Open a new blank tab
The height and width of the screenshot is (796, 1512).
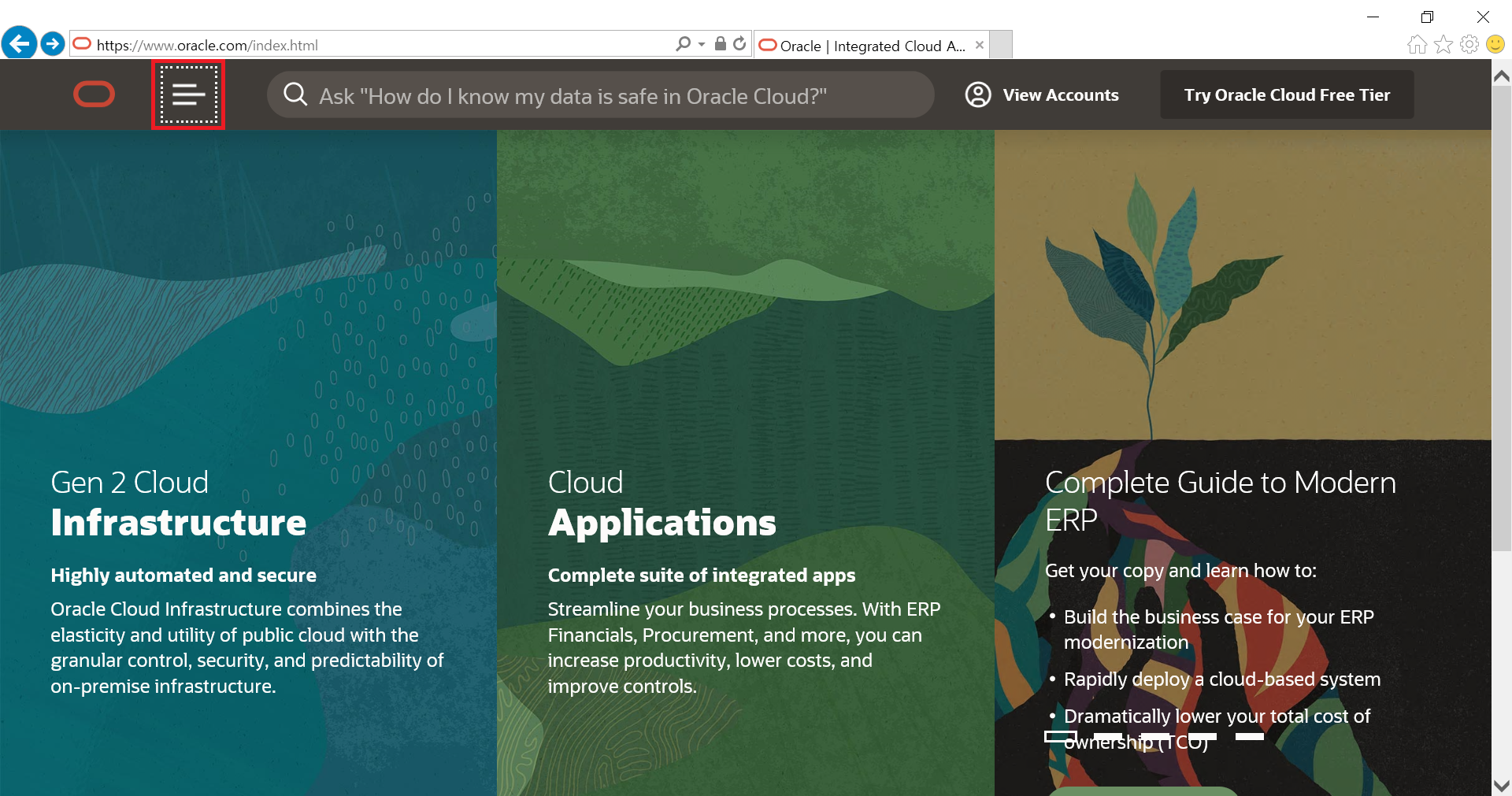[1001, 45]
